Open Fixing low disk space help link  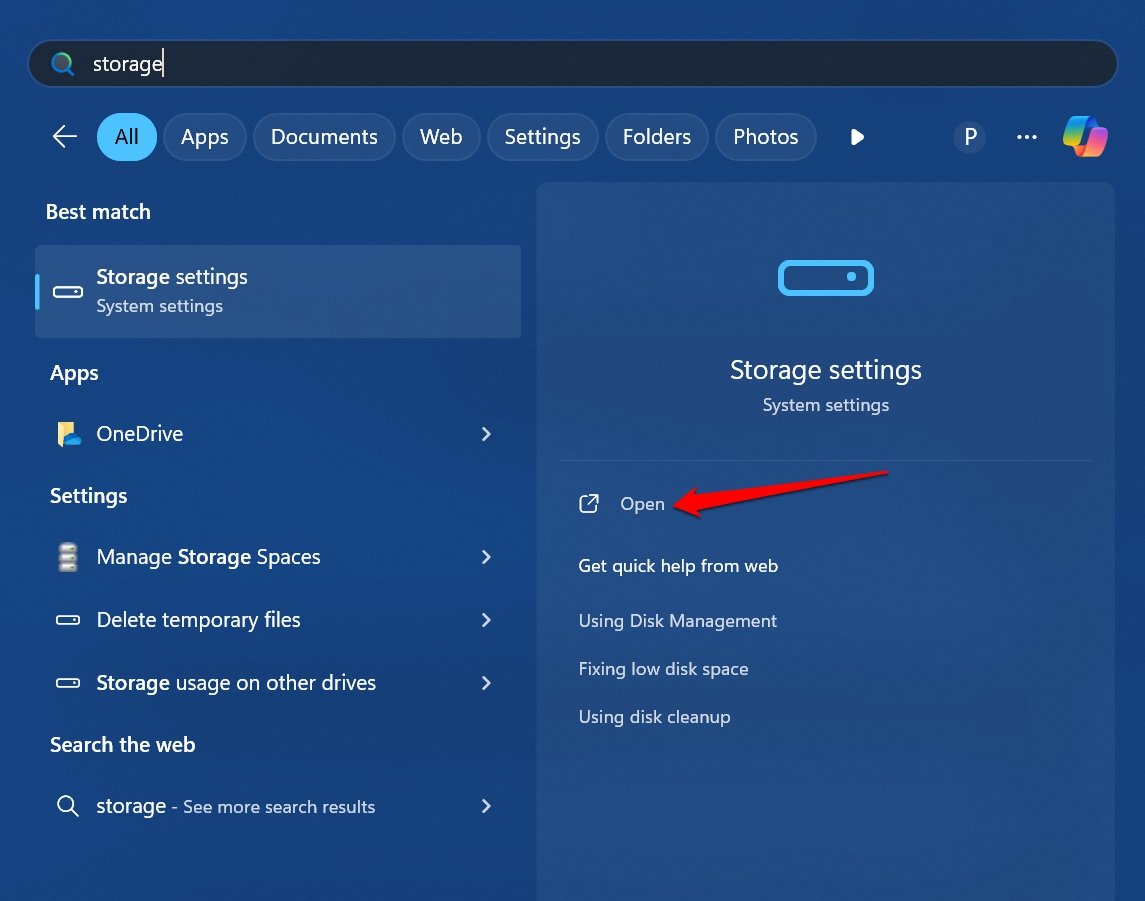(x=663, y=669)
